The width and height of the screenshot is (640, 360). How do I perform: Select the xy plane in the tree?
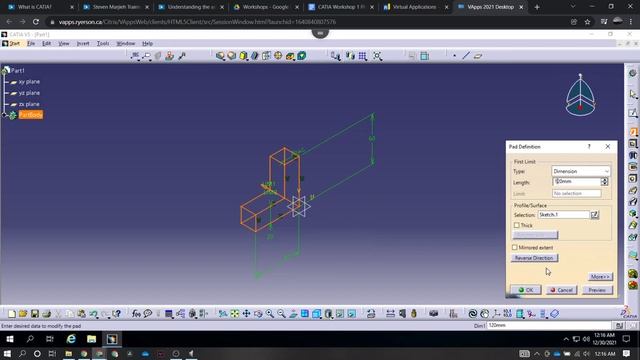pyautogui.click(x=29, y=82)
